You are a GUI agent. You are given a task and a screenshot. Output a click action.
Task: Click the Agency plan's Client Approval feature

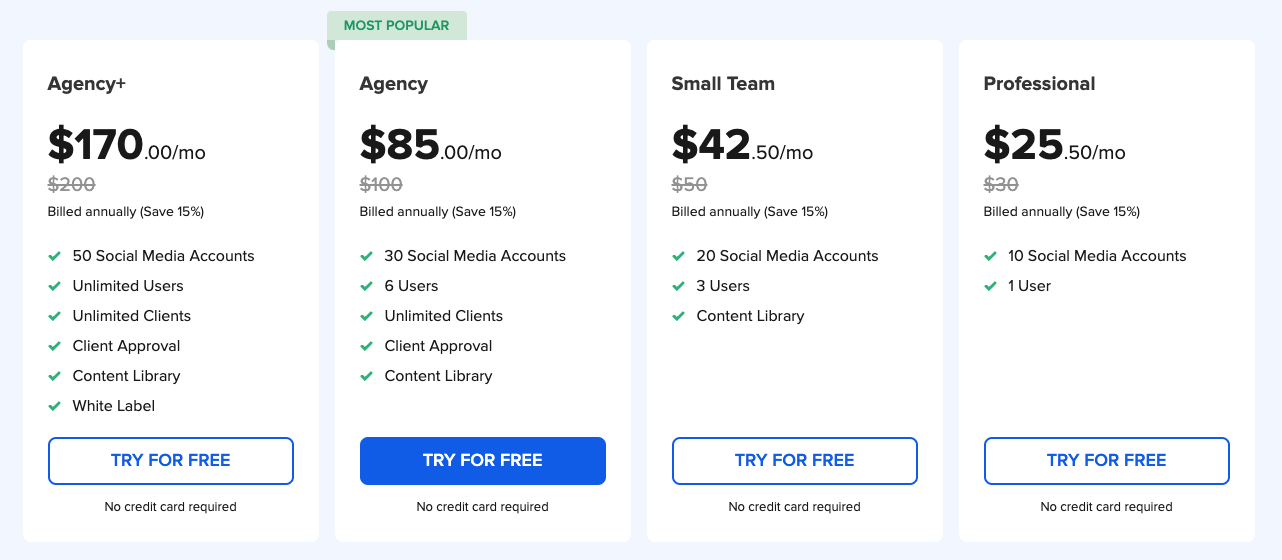(438, 346)
